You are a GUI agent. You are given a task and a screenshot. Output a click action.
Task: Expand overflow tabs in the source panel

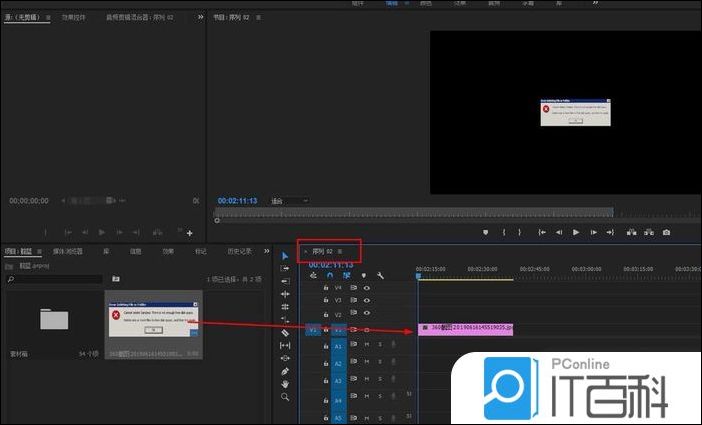[200, 17]
